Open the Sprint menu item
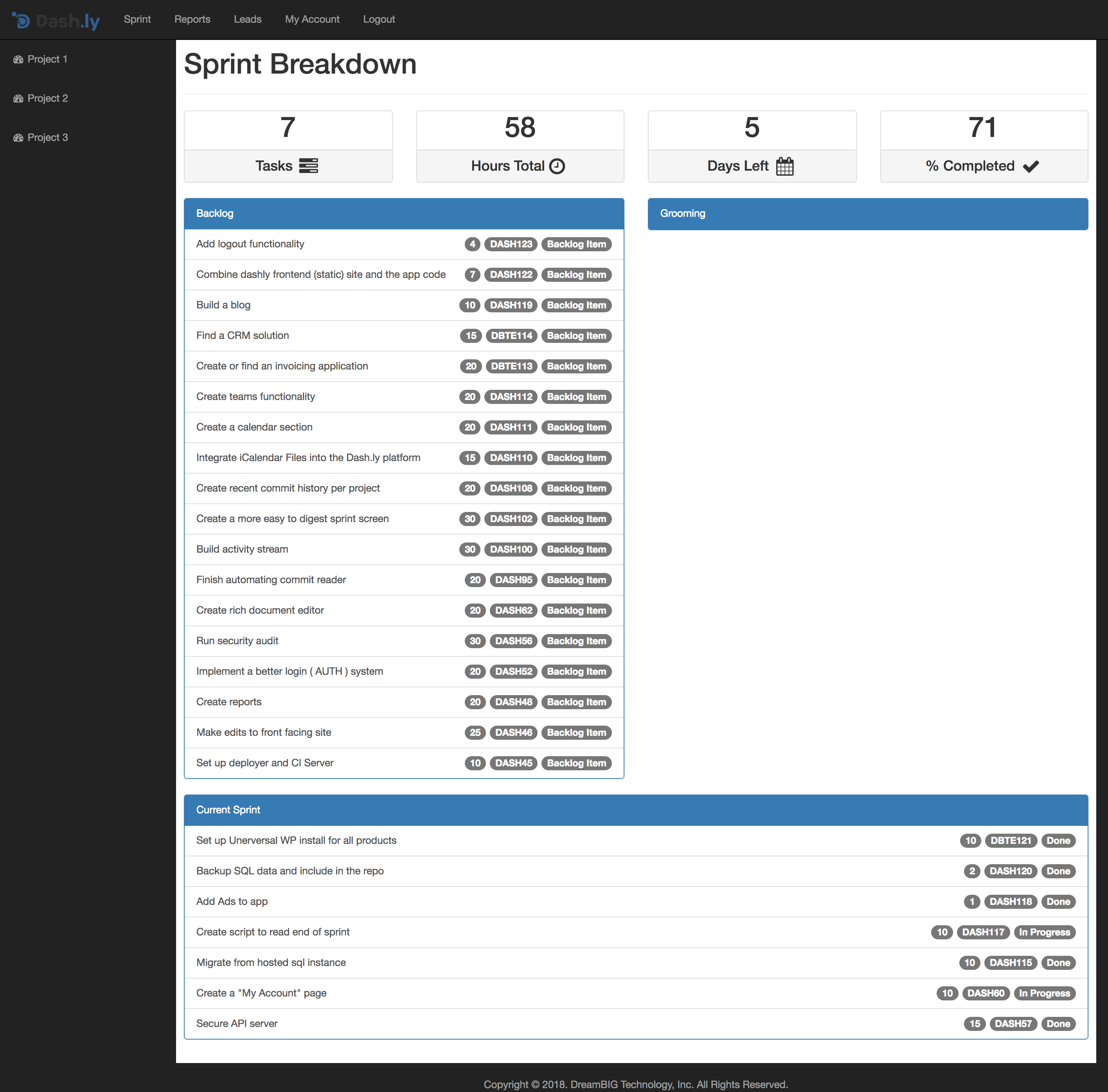The height and width of the screenshot is (1092, 1108). (x=137, y=20)
